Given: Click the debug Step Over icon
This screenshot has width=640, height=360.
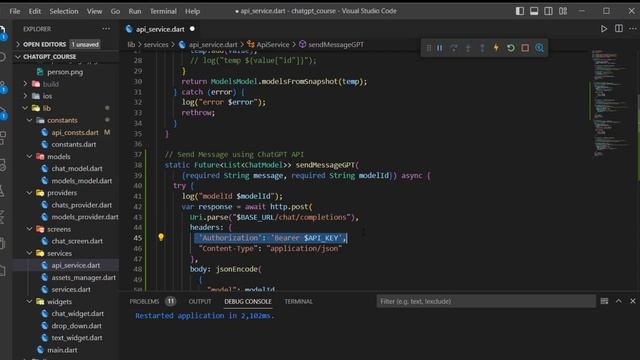Looking at the screenshot, I should (x=454, y=48).
